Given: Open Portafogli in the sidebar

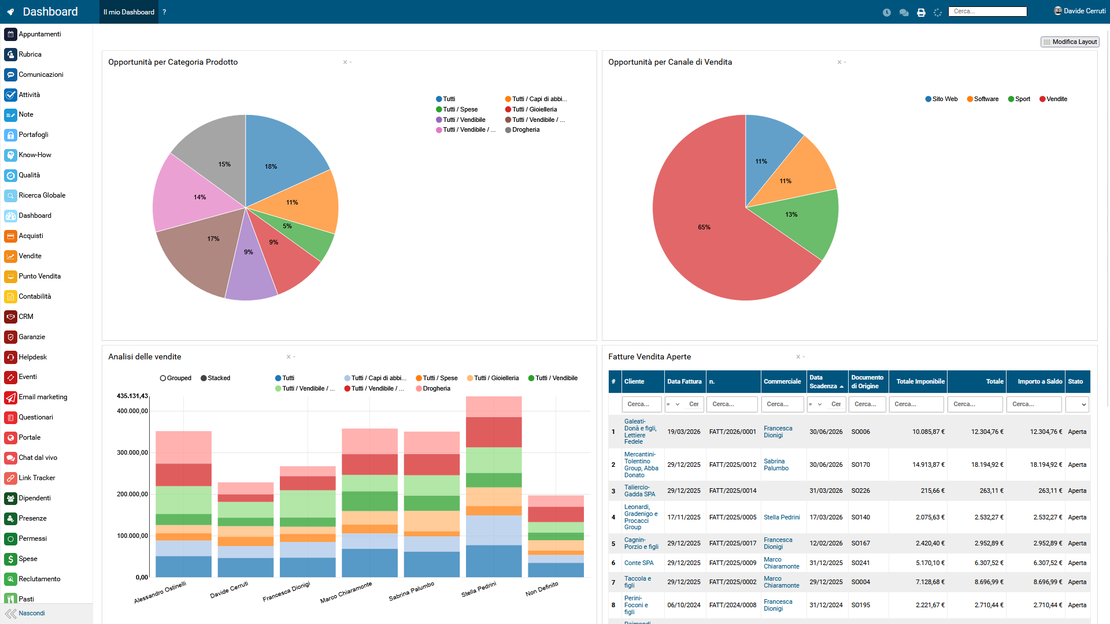Looking at the screenshot, I should [x=26, y=135].
